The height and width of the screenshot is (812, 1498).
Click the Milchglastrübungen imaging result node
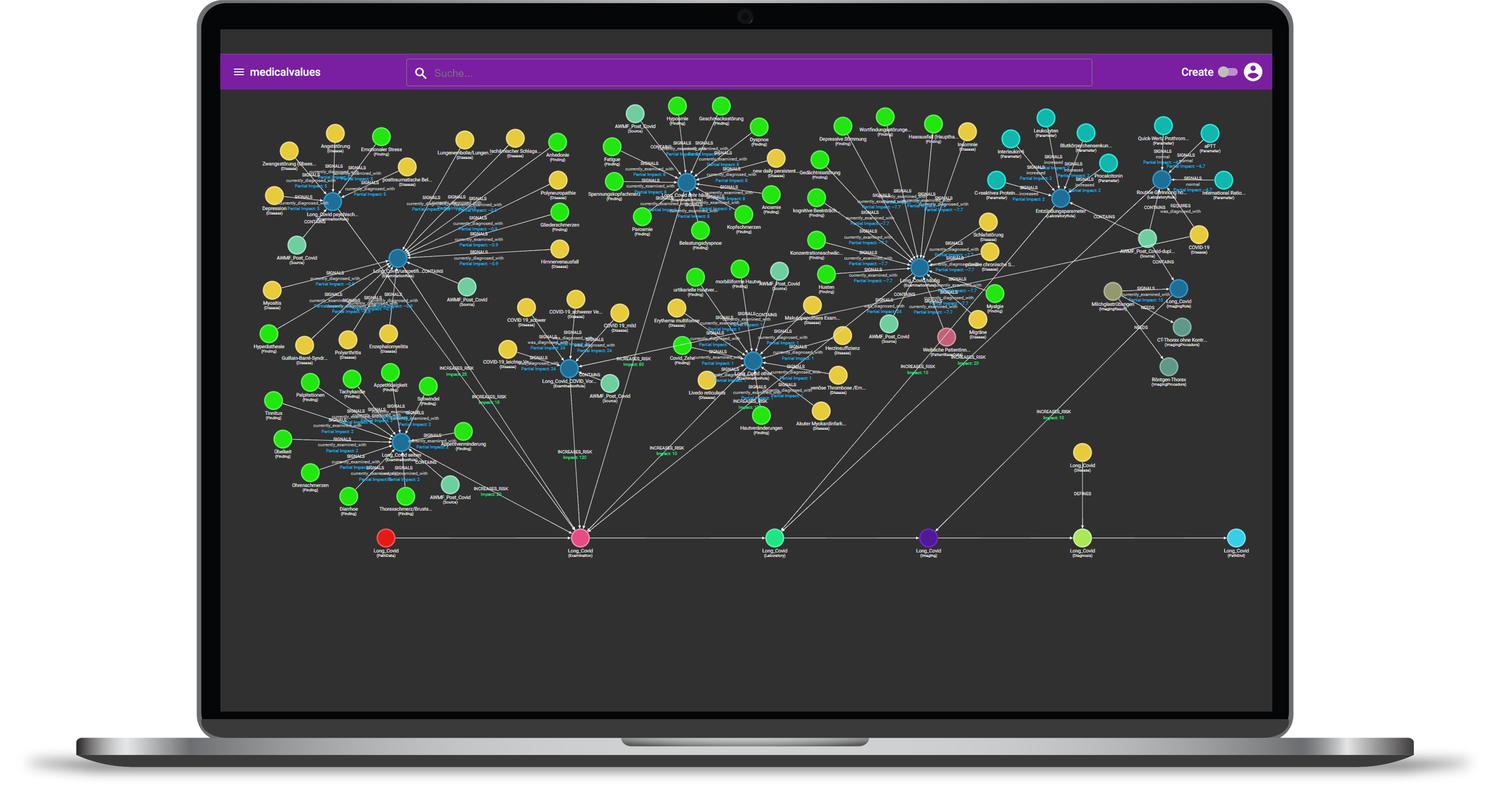click(1112, 291)
